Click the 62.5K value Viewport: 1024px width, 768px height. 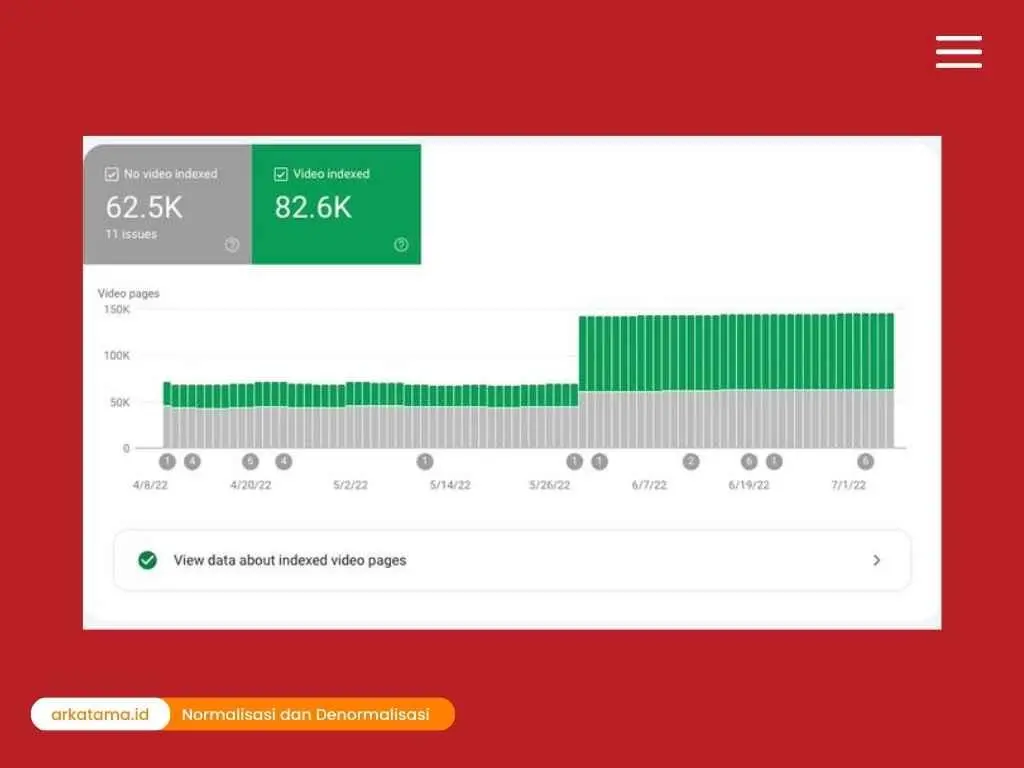click(x=144, y=208)
